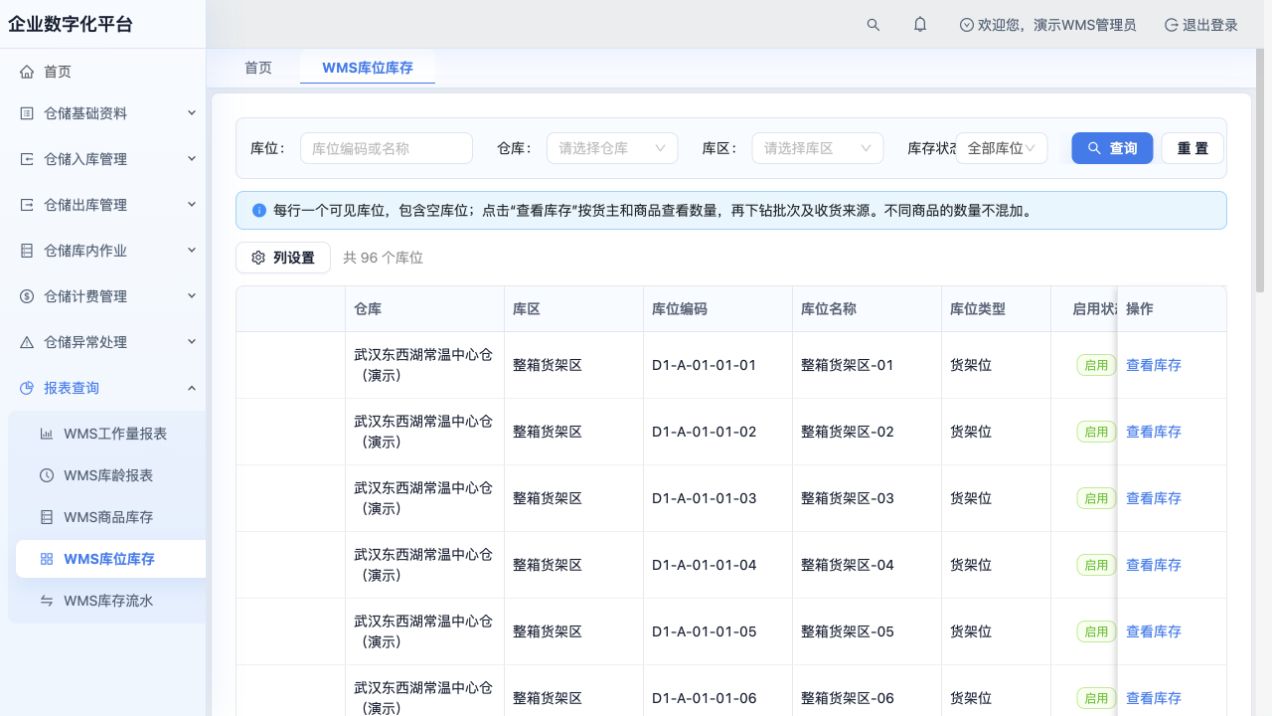Select the WMS库位库存 tab
Screen dimensions: 1272x716
point(367,67)
